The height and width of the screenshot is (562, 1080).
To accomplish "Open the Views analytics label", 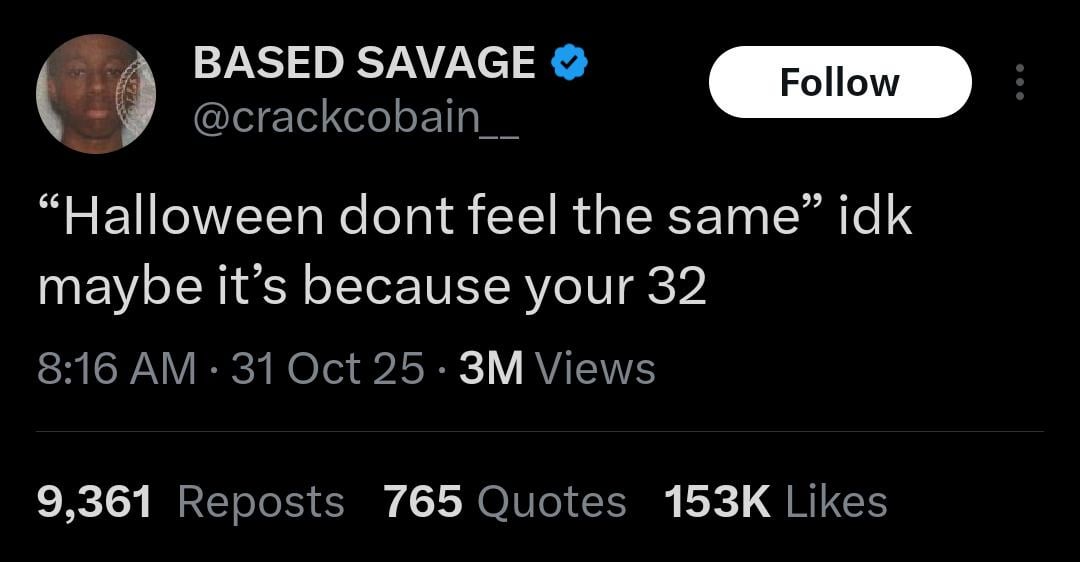I will click(596, 369).
